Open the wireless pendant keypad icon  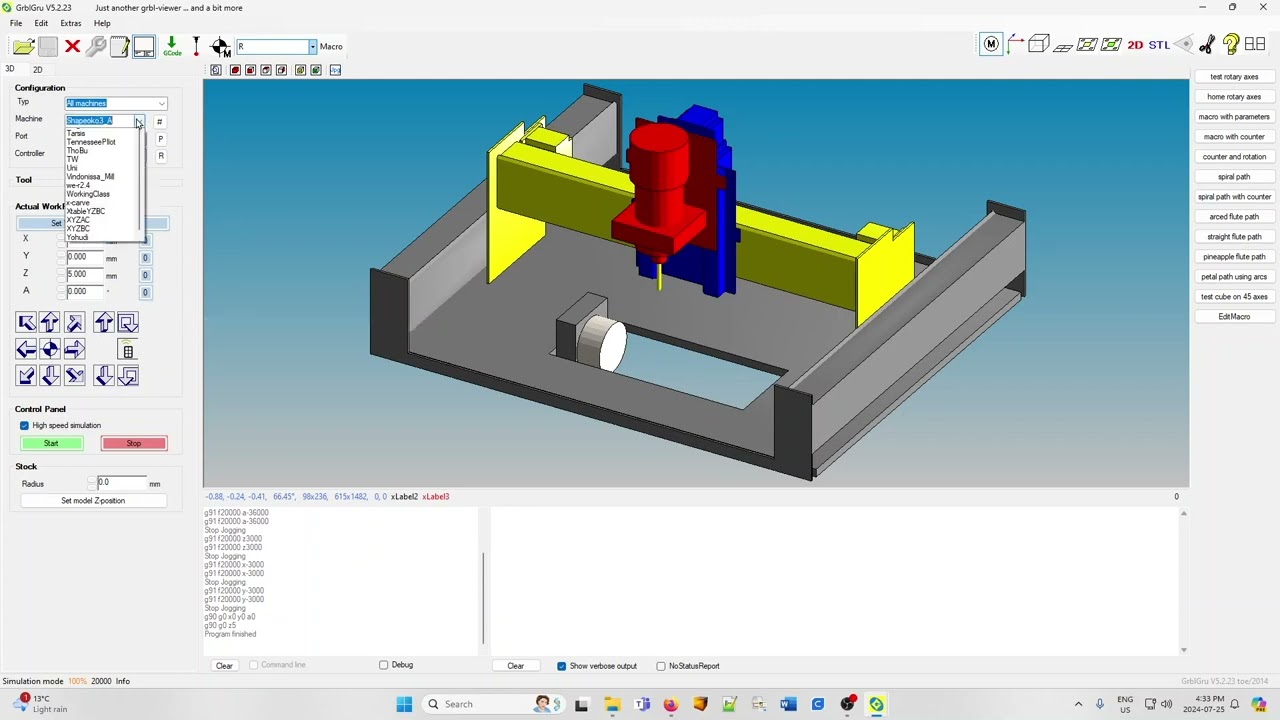coord(127,350)
